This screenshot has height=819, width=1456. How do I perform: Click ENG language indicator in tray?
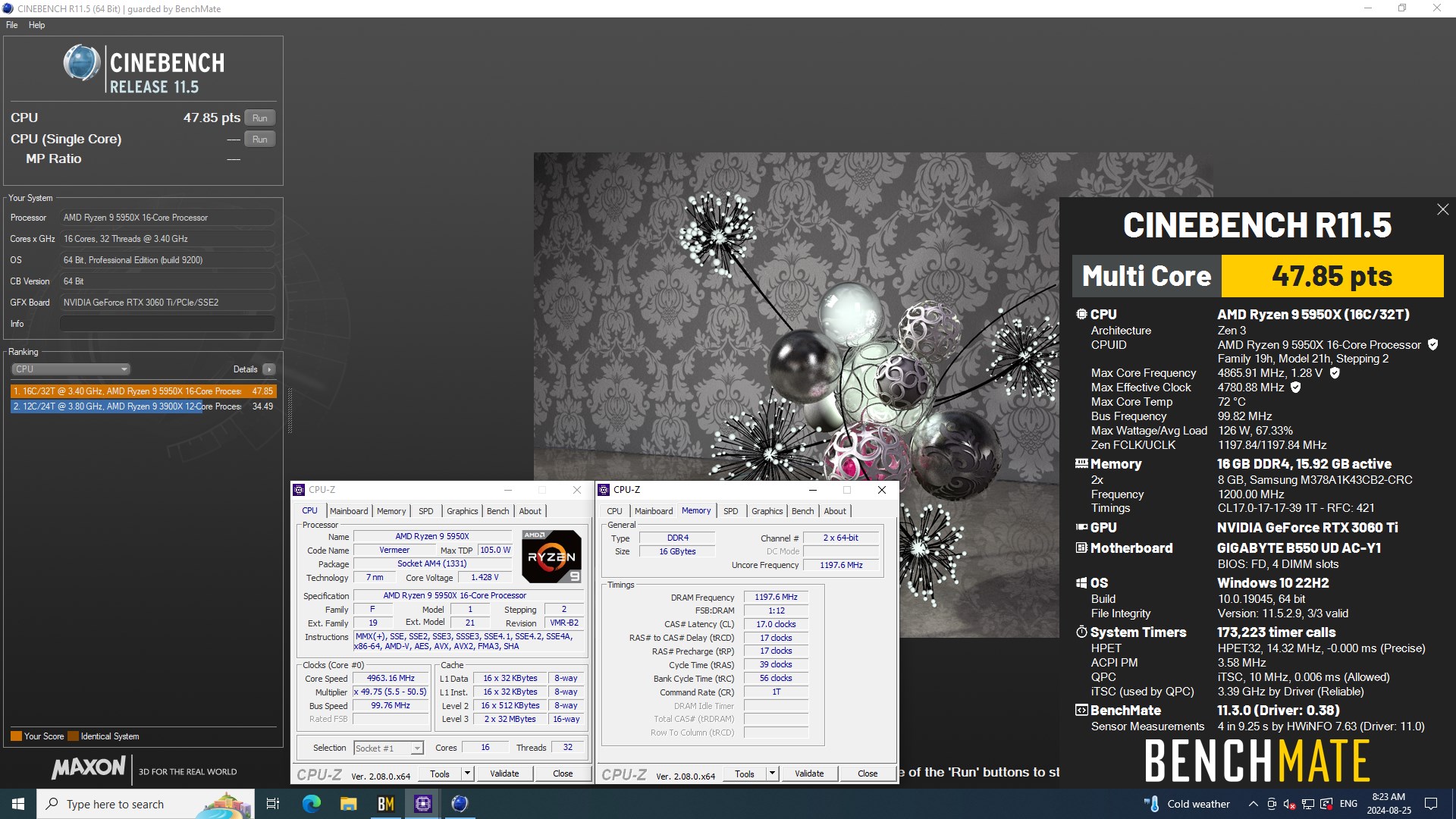click(1348, 804)
